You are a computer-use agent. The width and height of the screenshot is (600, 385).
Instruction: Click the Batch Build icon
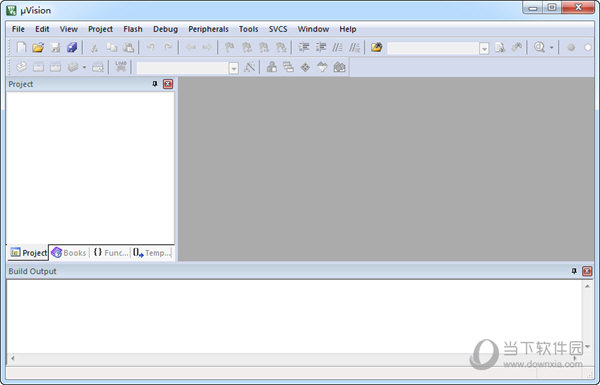tap(73, 67)
